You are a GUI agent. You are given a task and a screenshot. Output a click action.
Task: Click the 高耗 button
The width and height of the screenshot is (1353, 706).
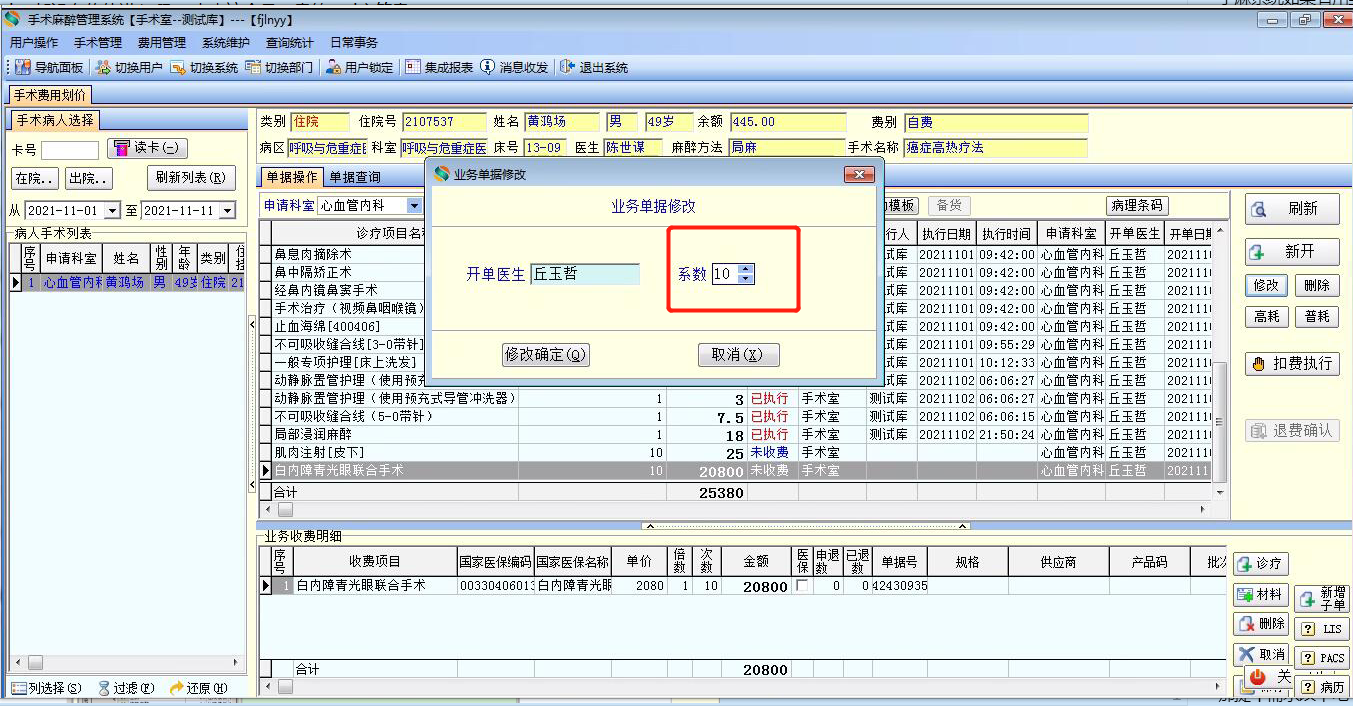[1267, 316]
